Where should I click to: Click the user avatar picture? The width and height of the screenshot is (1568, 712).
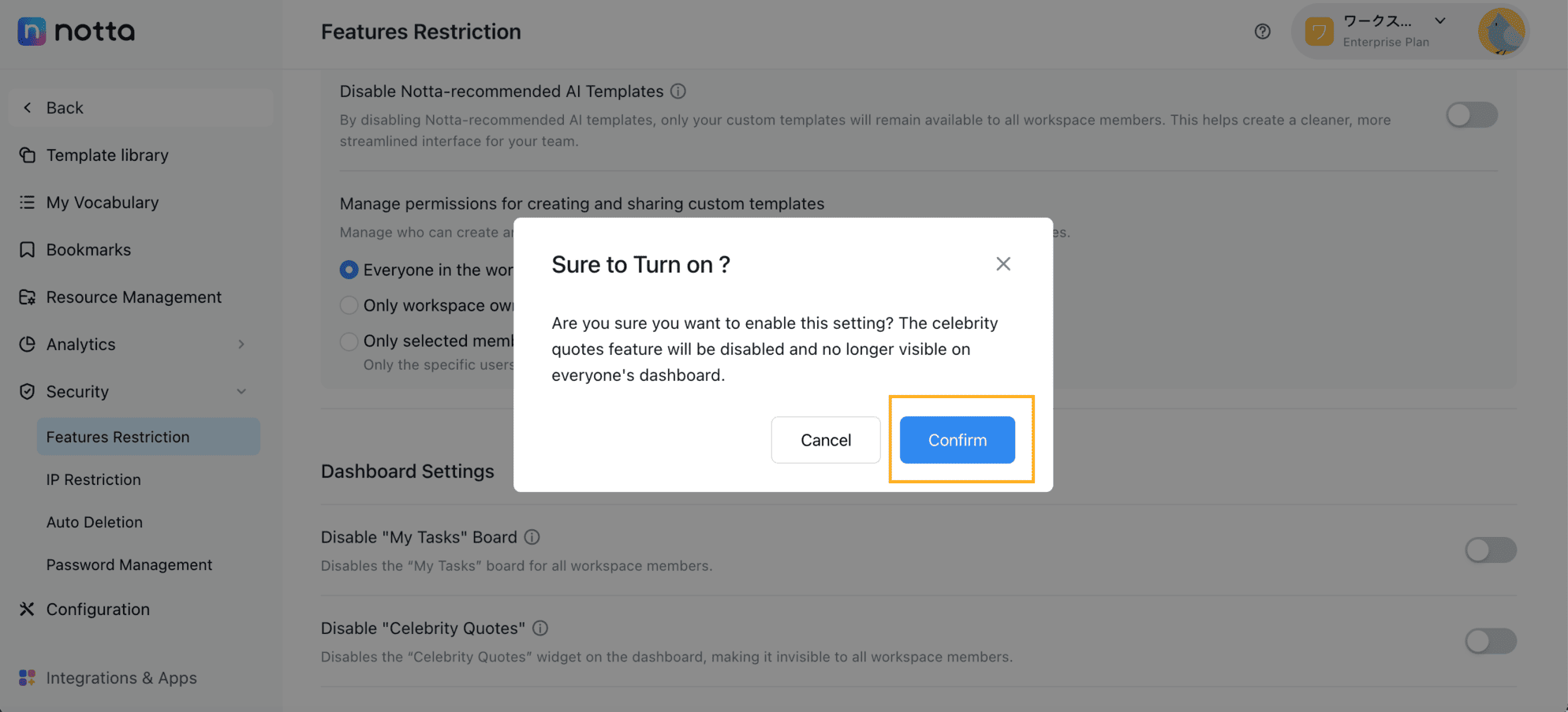[1501, 32]
